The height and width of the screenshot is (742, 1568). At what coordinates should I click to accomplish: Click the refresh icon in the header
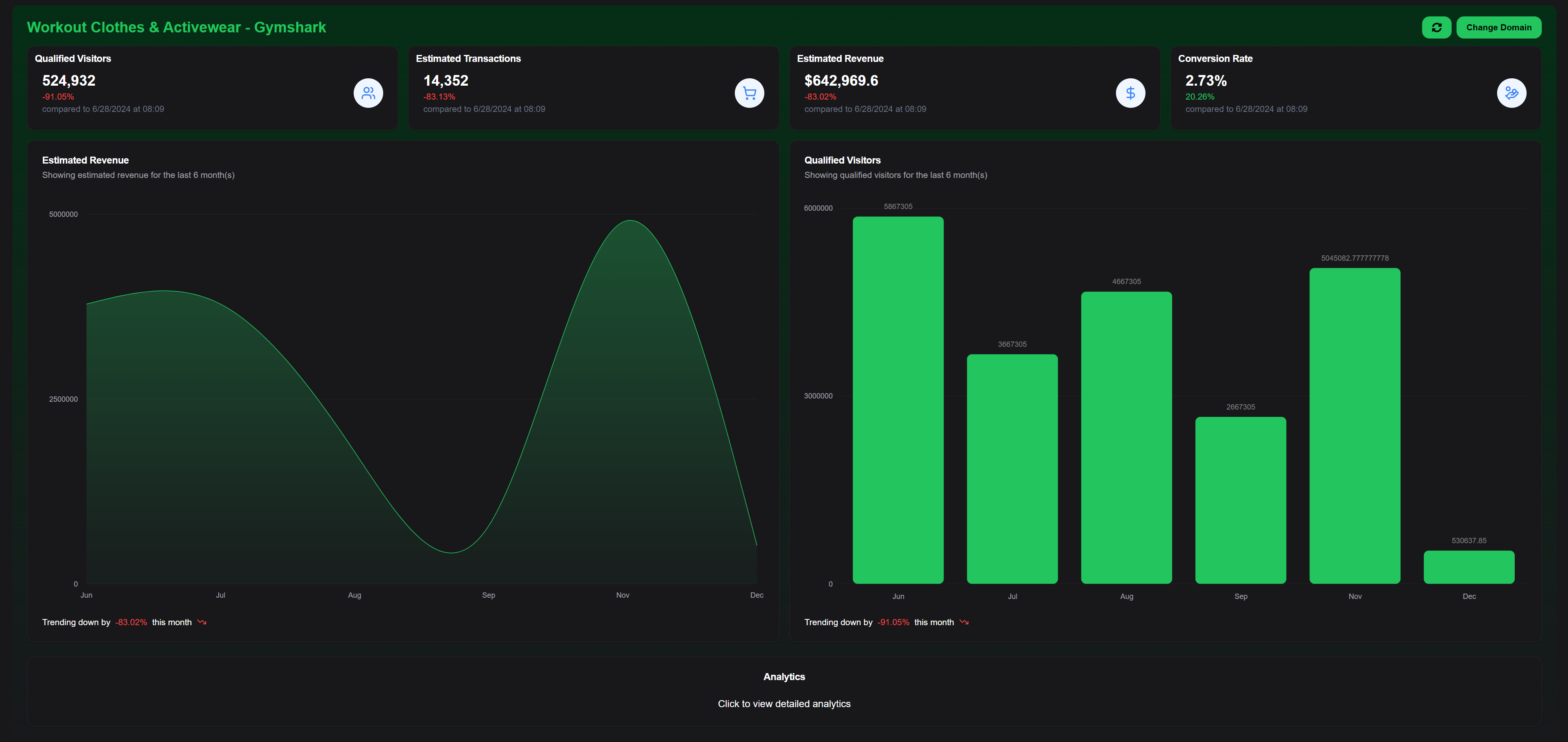[x=1436, y=27]
